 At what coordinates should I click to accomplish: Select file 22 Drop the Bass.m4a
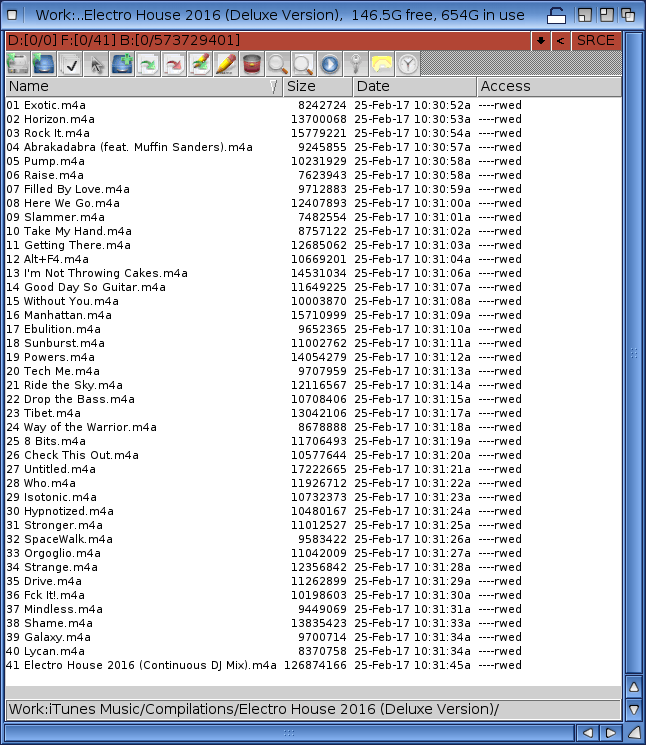[70, 399]
